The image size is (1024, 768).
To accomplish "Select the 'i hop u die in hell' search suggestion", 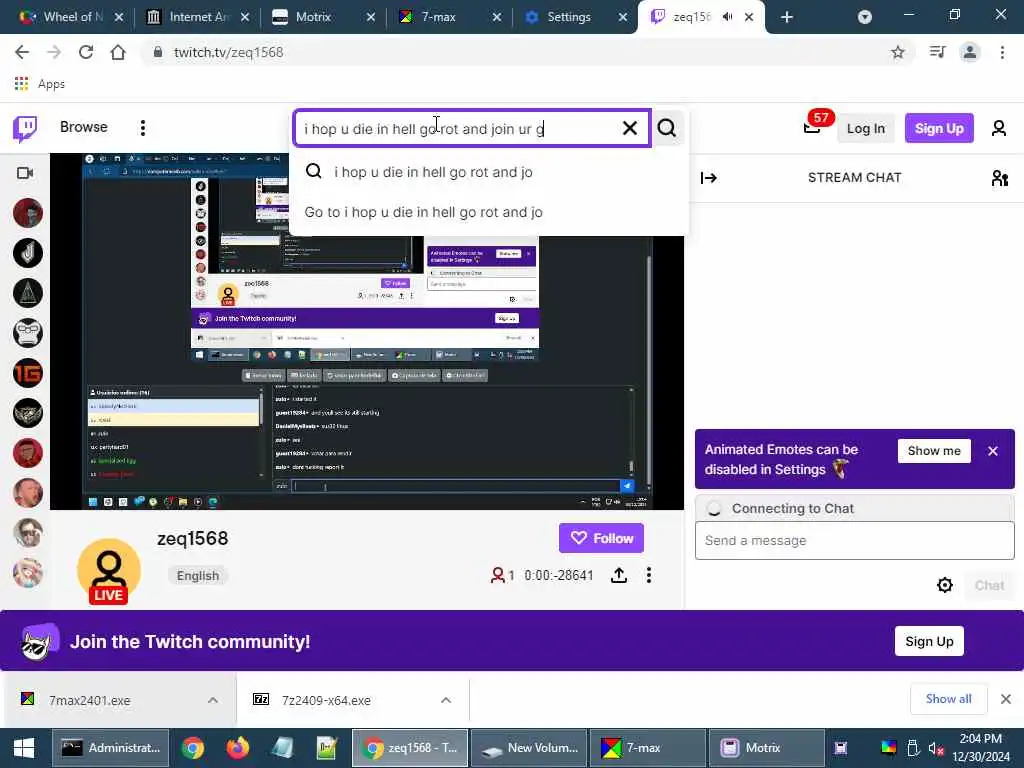I will pyautogui.click(x=488, y=172).
